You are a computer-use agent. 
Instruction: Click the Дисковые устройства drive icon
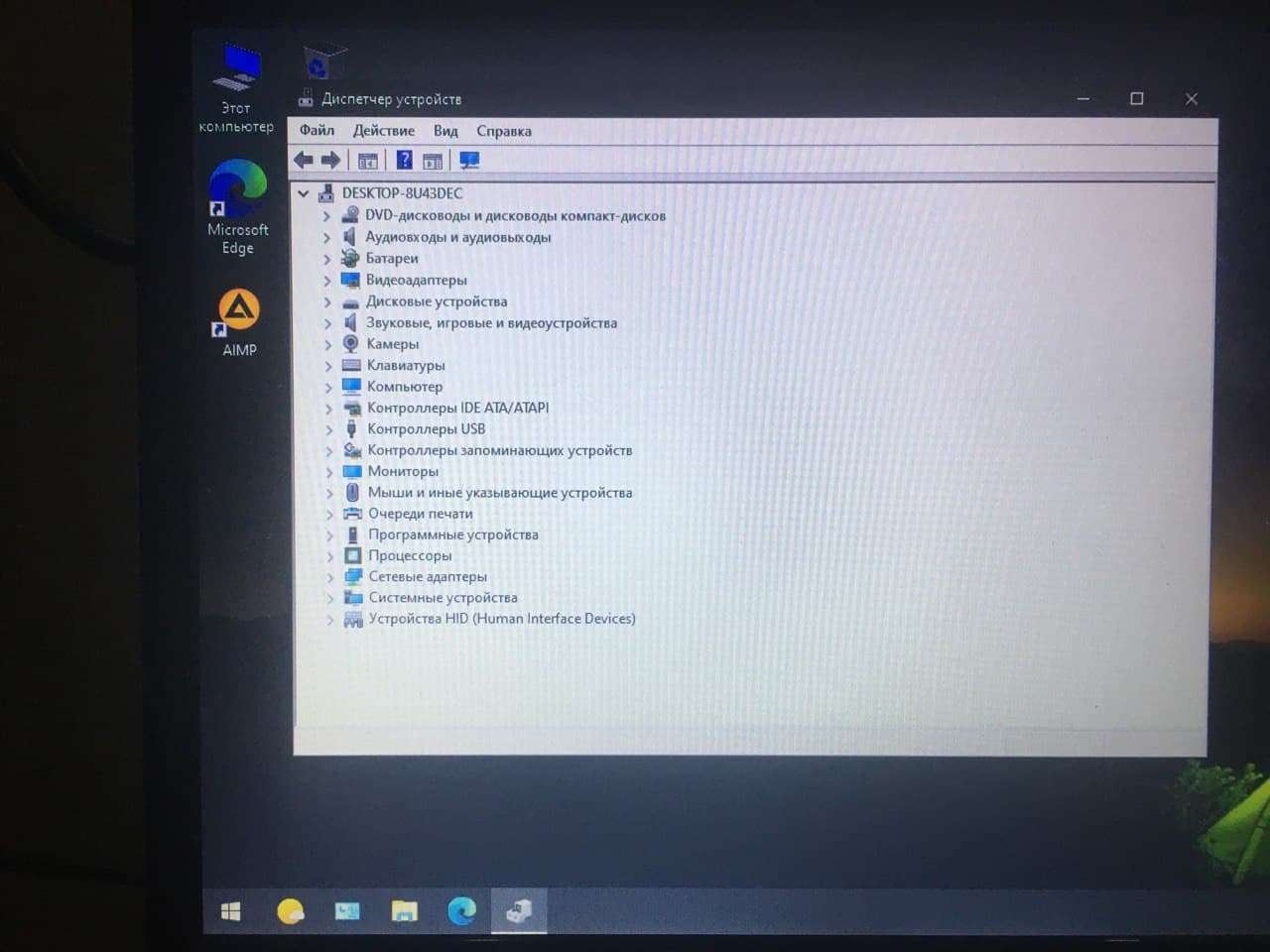350,301
